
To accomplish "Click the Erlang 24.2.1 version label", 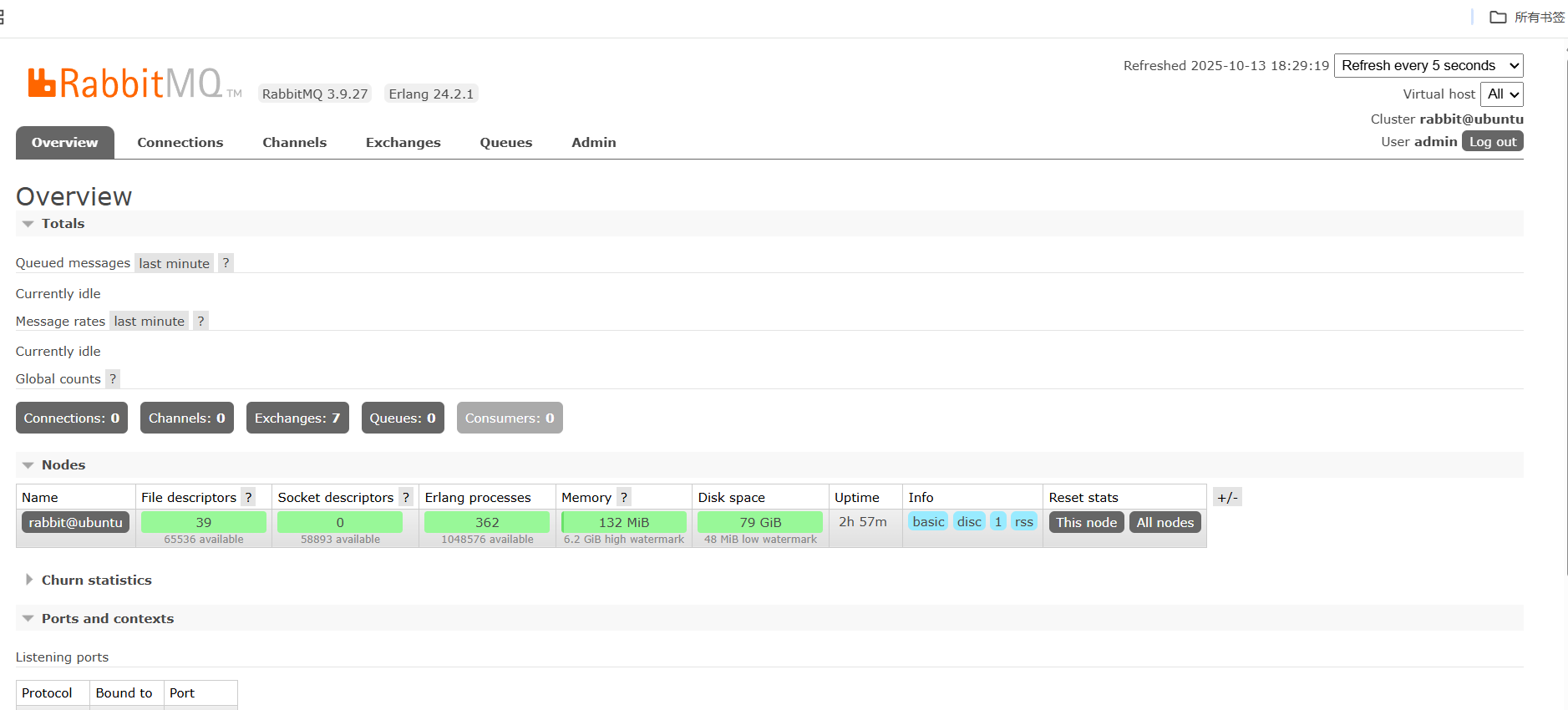I will coord(431,94).
